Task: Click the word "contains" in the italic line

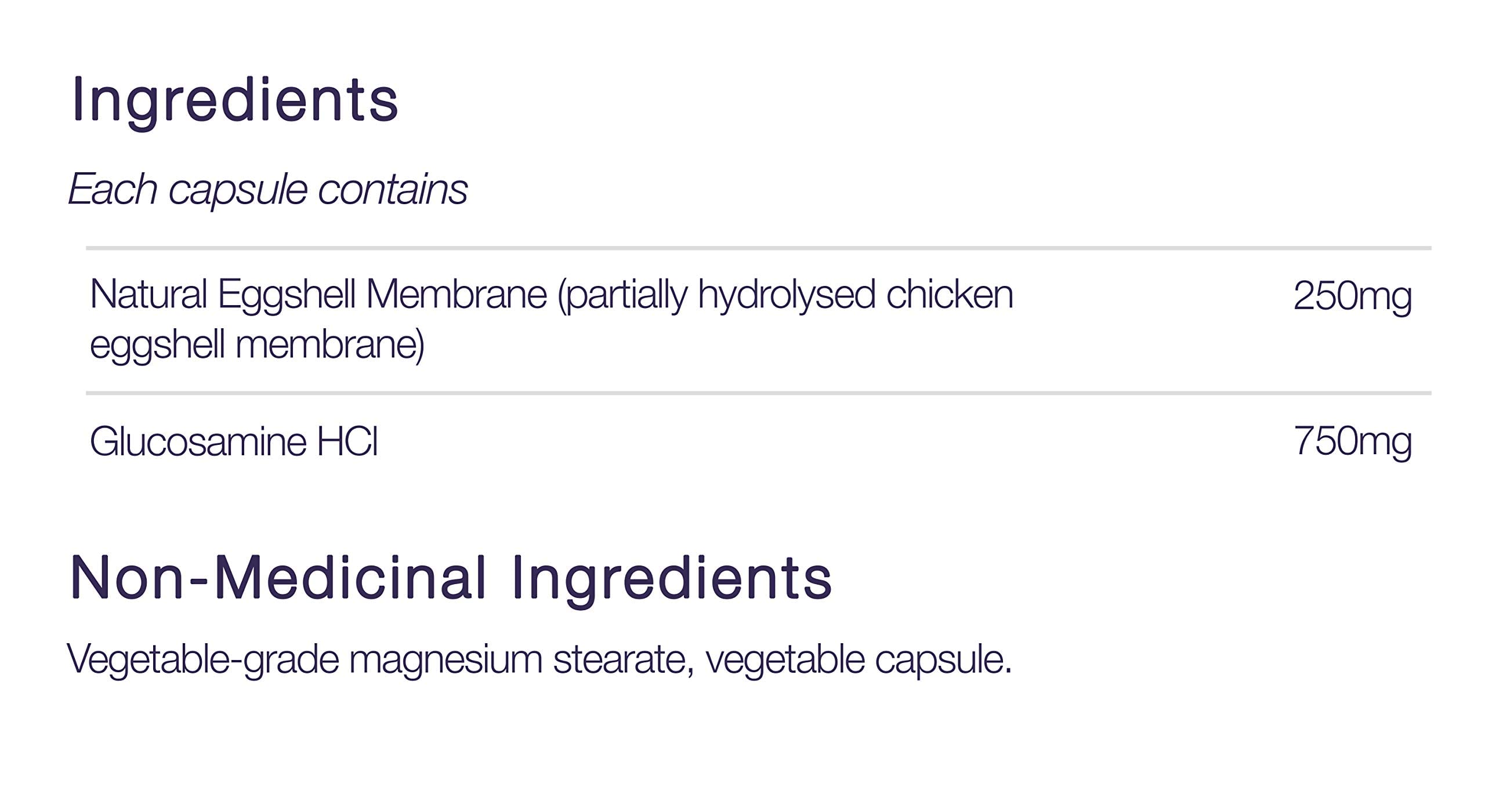Action: (x=393, y=189)
